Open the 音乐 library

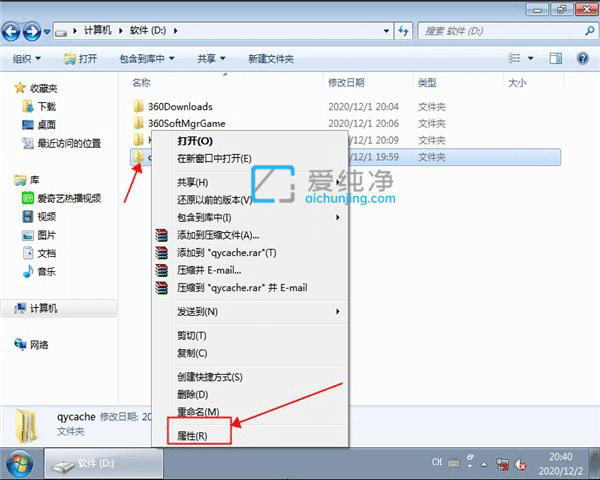(x=39, y=271)
